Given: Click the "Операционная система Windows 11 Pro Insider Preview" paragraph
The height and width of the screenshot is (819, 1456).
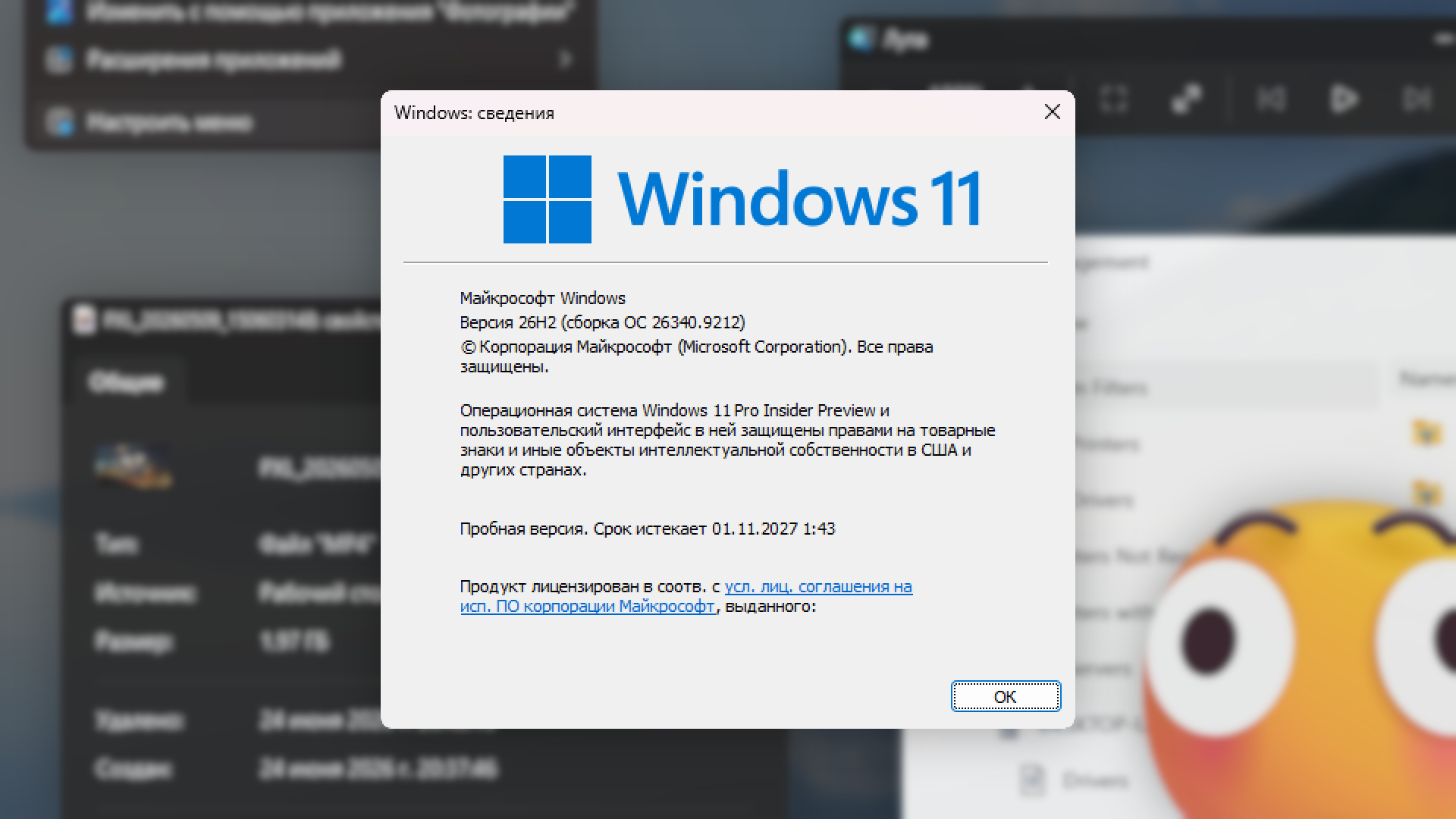Looking at the screenshot, I should click(727, 440).
